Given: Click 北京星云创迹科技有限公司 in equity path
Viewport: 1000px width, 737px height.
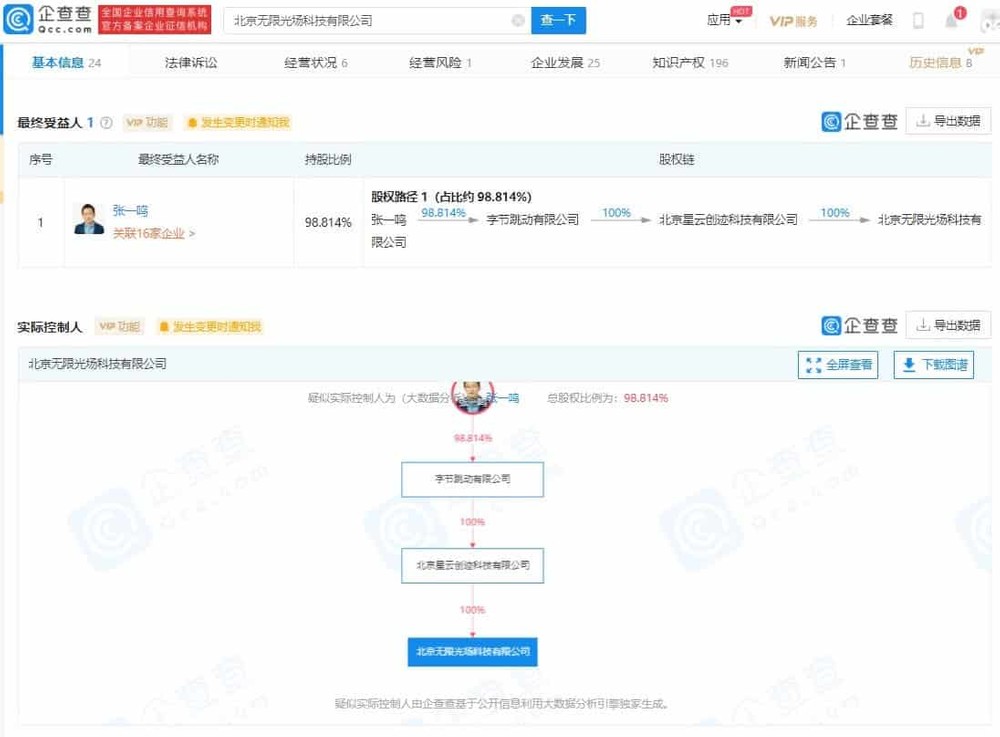Looking at the screenshot, I should point(728,219).
